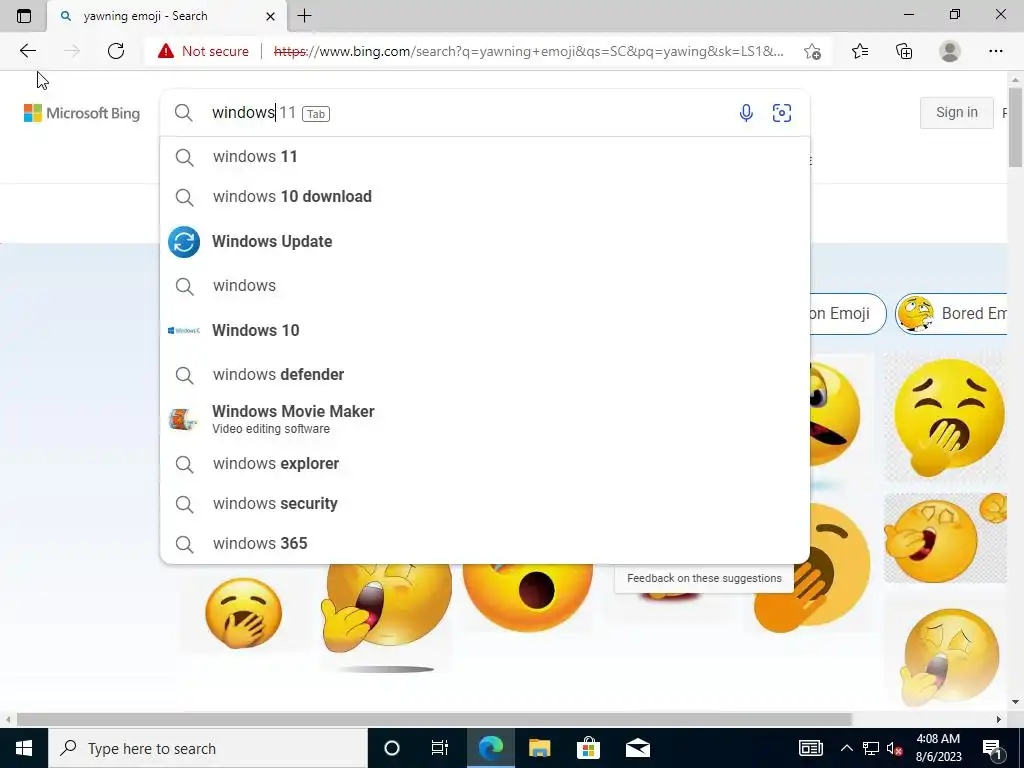The width and height of the screenshot is (1024, 768).
Task: Click the browser Back arrow
Action: tap(27, 51)
